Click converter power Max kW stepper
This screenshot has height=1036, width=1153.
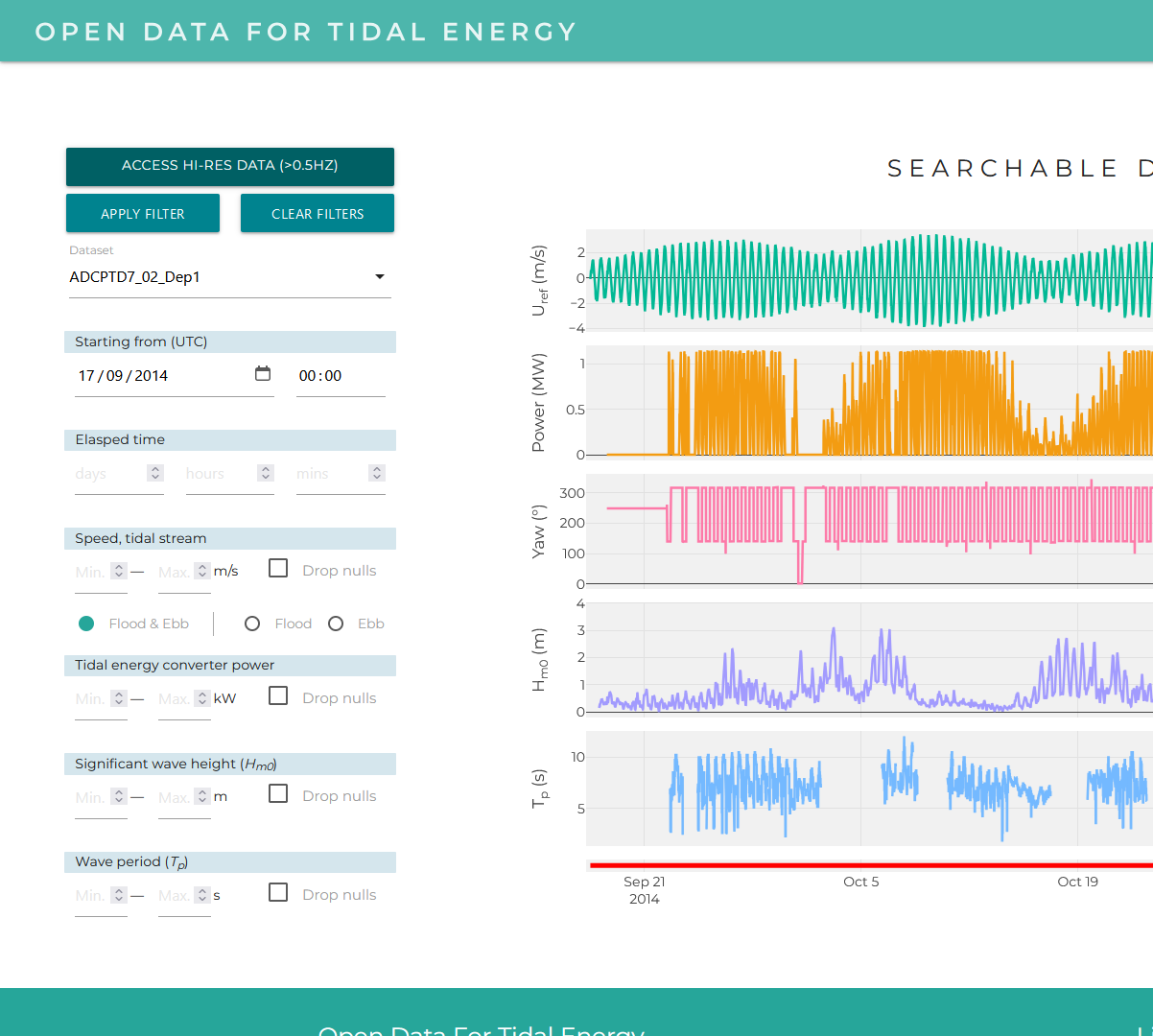click(x=202, y=698)
